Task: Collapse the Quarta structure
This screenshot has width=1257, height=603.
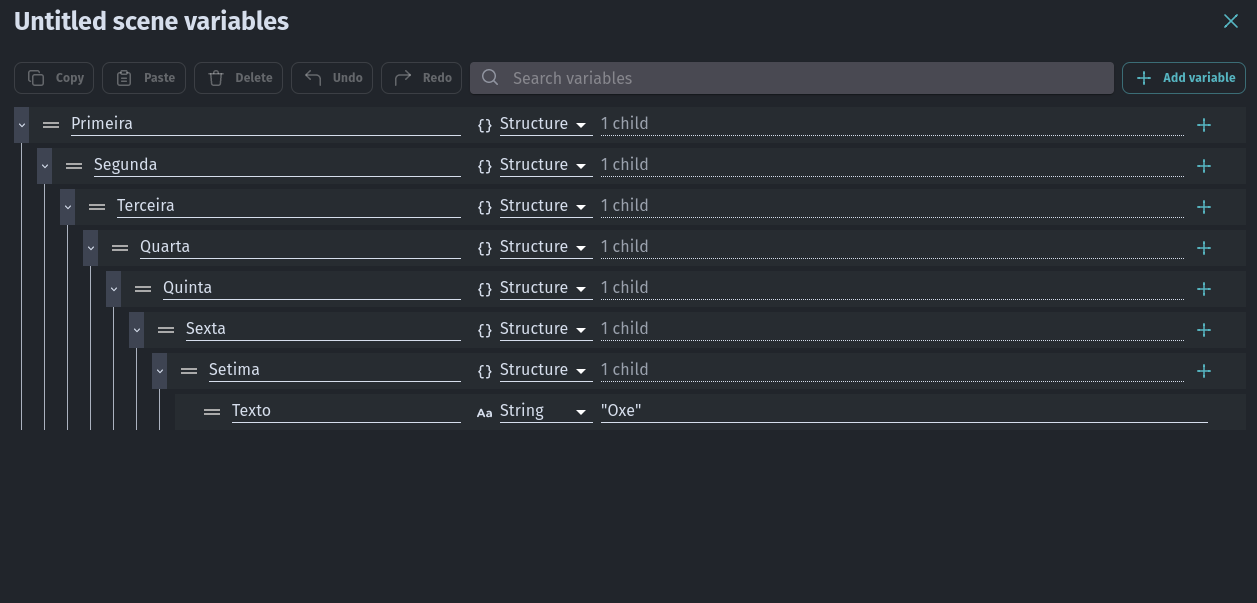Action: point(90,248)
